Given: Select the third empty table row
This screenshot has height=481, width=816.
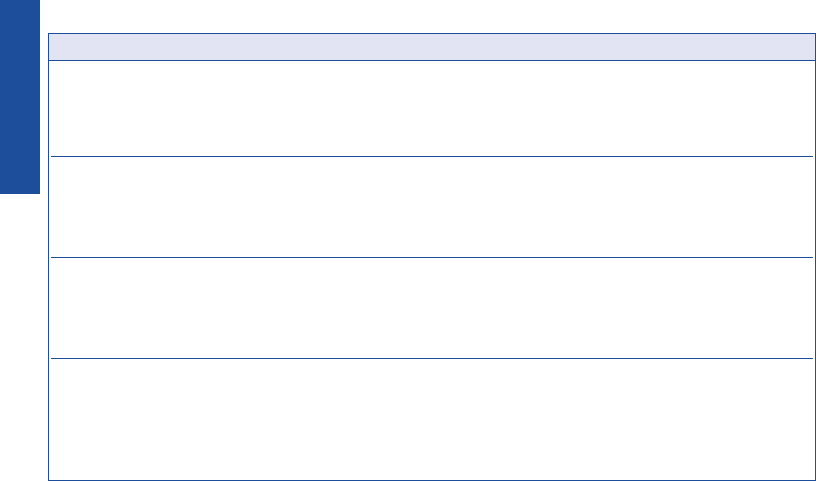Looking at the screenshot, I should coord(431,307).
